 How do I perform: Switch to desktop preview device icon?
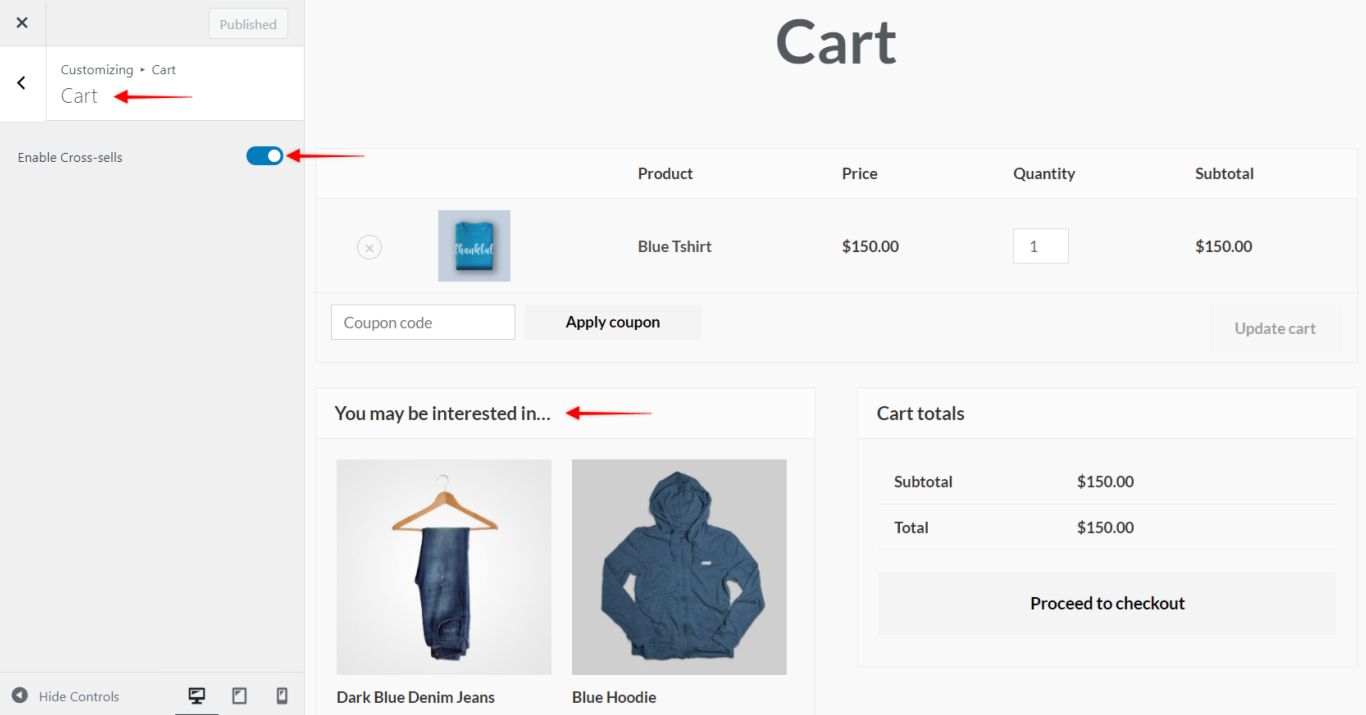tap(197, 696)
